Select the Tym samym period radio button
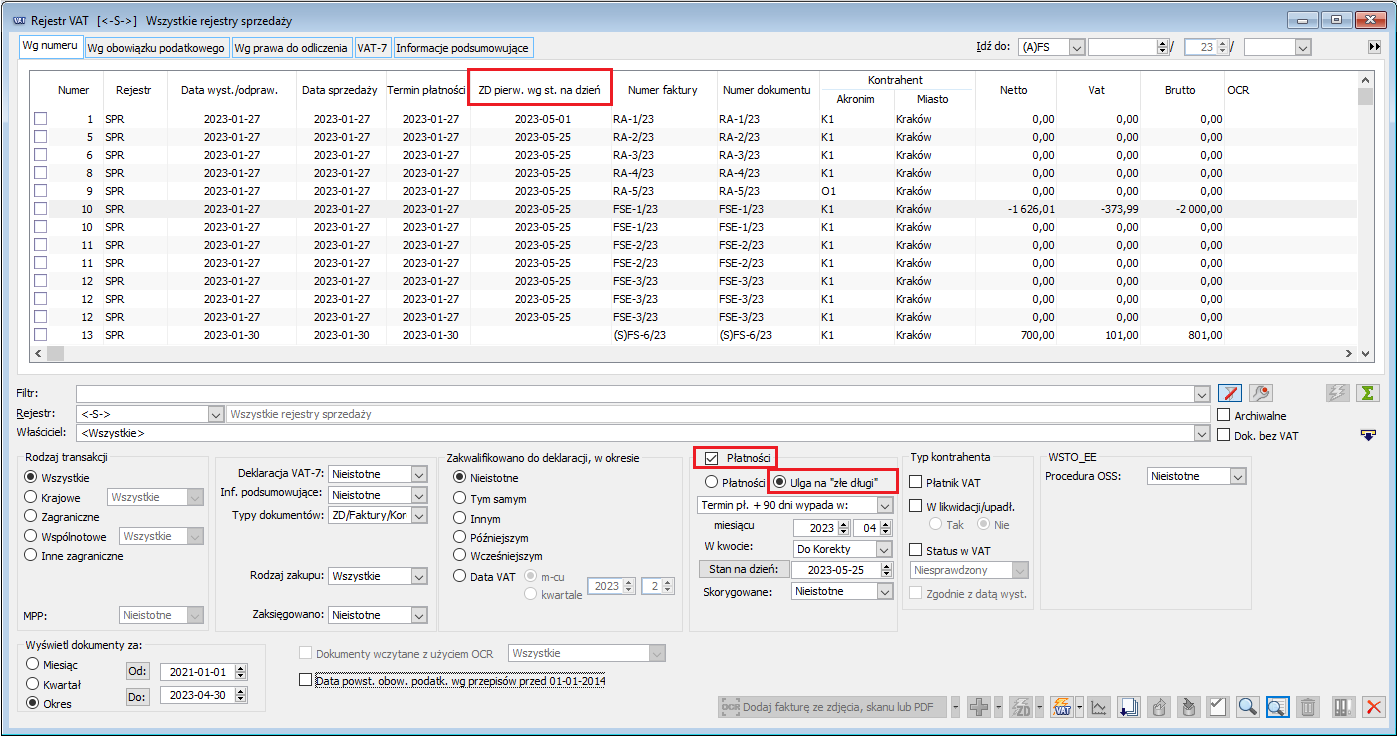Image resolution: width=1398 pixels, height=737 pixels. (460, 498)
